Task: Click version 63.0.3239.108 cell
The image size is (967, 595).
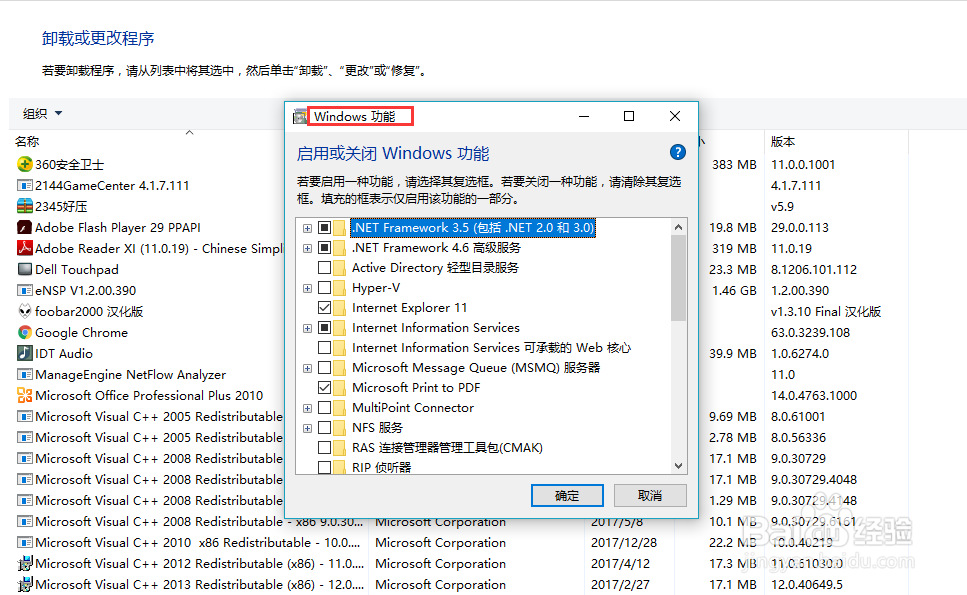Action: coord(810,332)
